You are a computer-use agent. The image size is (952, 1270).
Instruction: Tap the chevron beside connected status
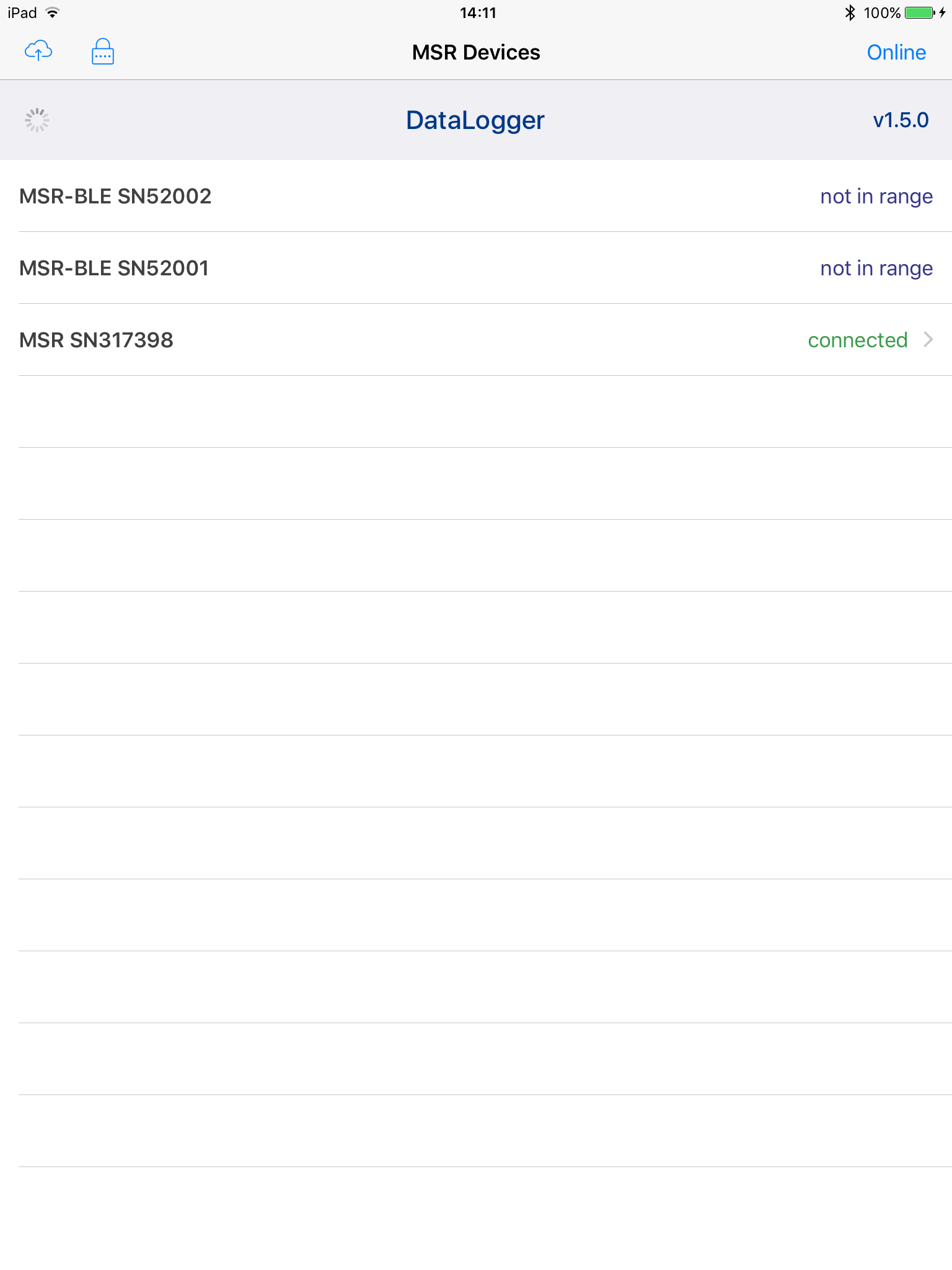(929, 340)
